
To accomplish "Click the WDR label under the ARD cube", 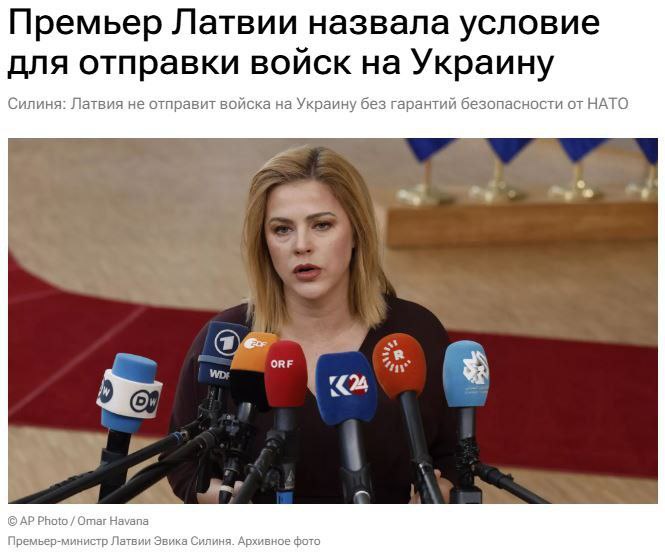I will pos(219,374).
